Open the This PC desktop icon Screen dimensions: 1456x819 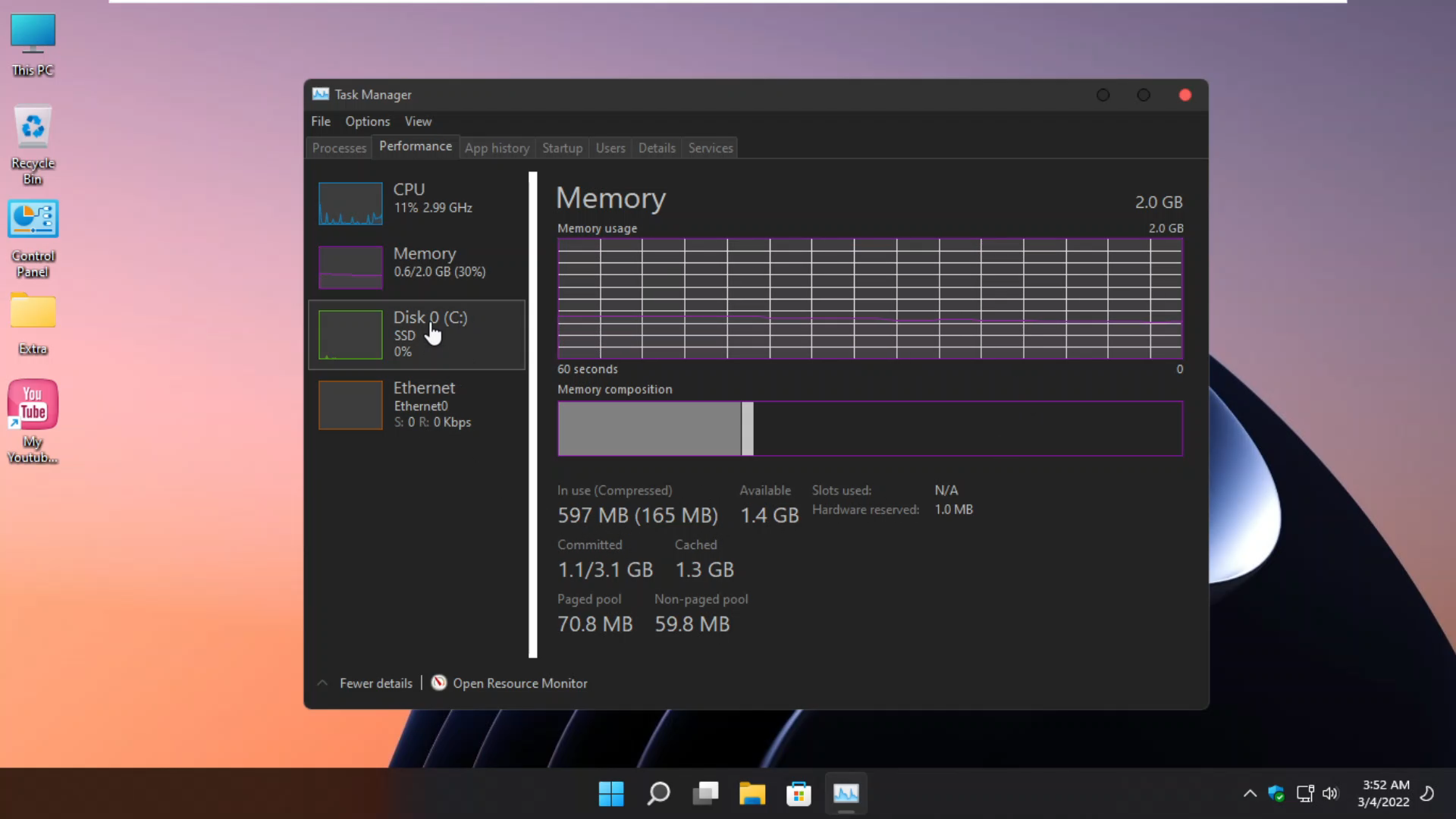click(33, 45)
